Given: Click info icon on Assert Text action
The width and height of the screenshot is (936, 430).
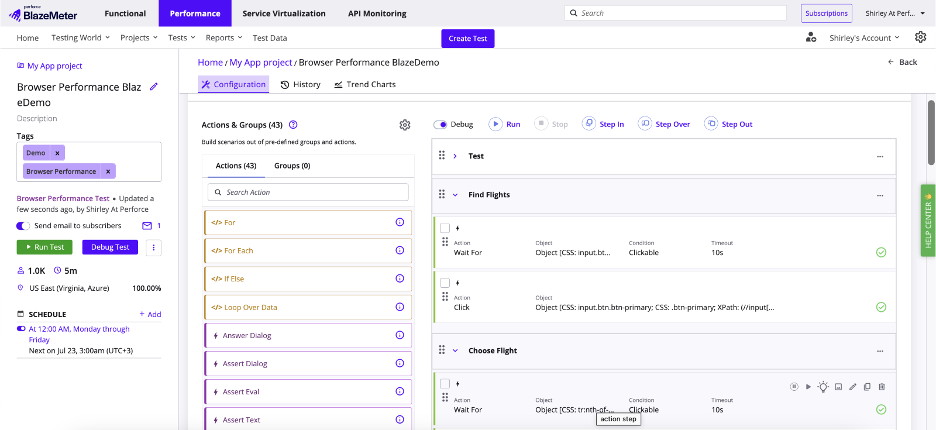Looking at the screenshot, I should click(x=400, y=419).
